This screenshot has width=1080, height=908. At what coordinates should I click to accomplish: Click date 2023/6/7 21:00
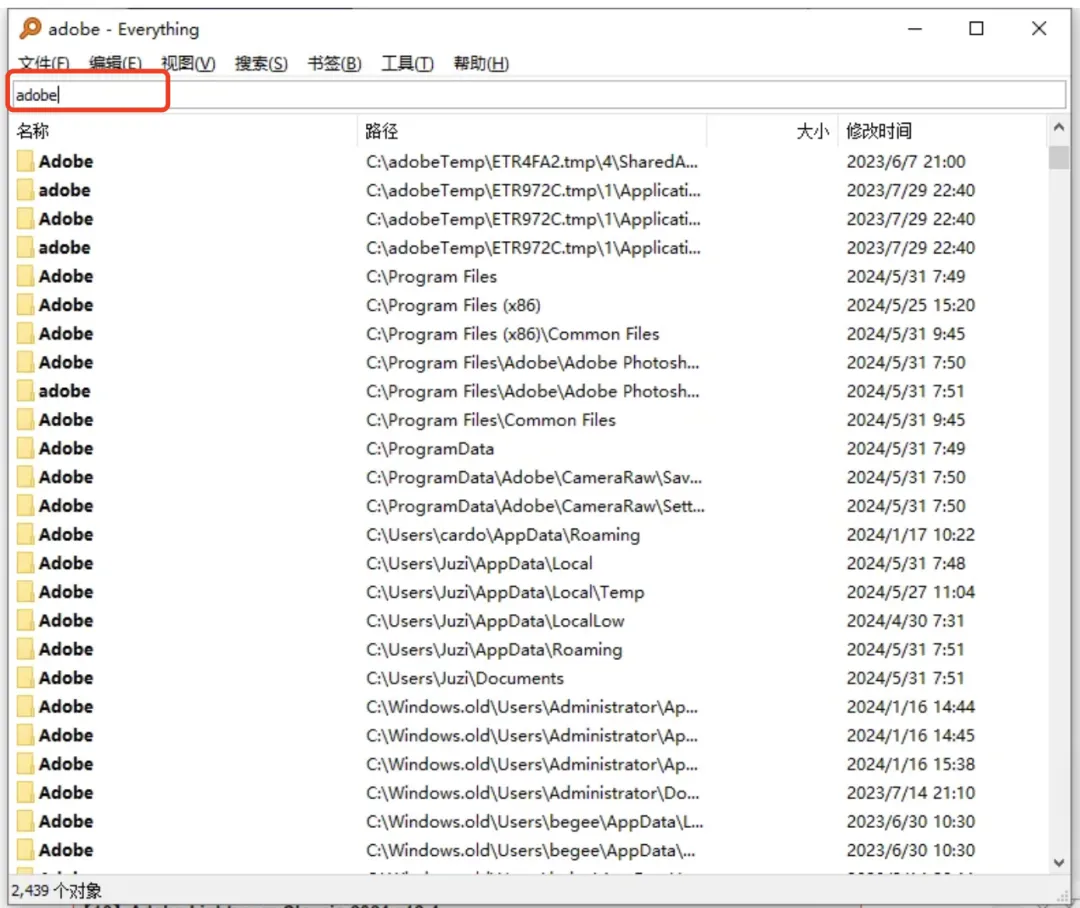coord(906,161)
